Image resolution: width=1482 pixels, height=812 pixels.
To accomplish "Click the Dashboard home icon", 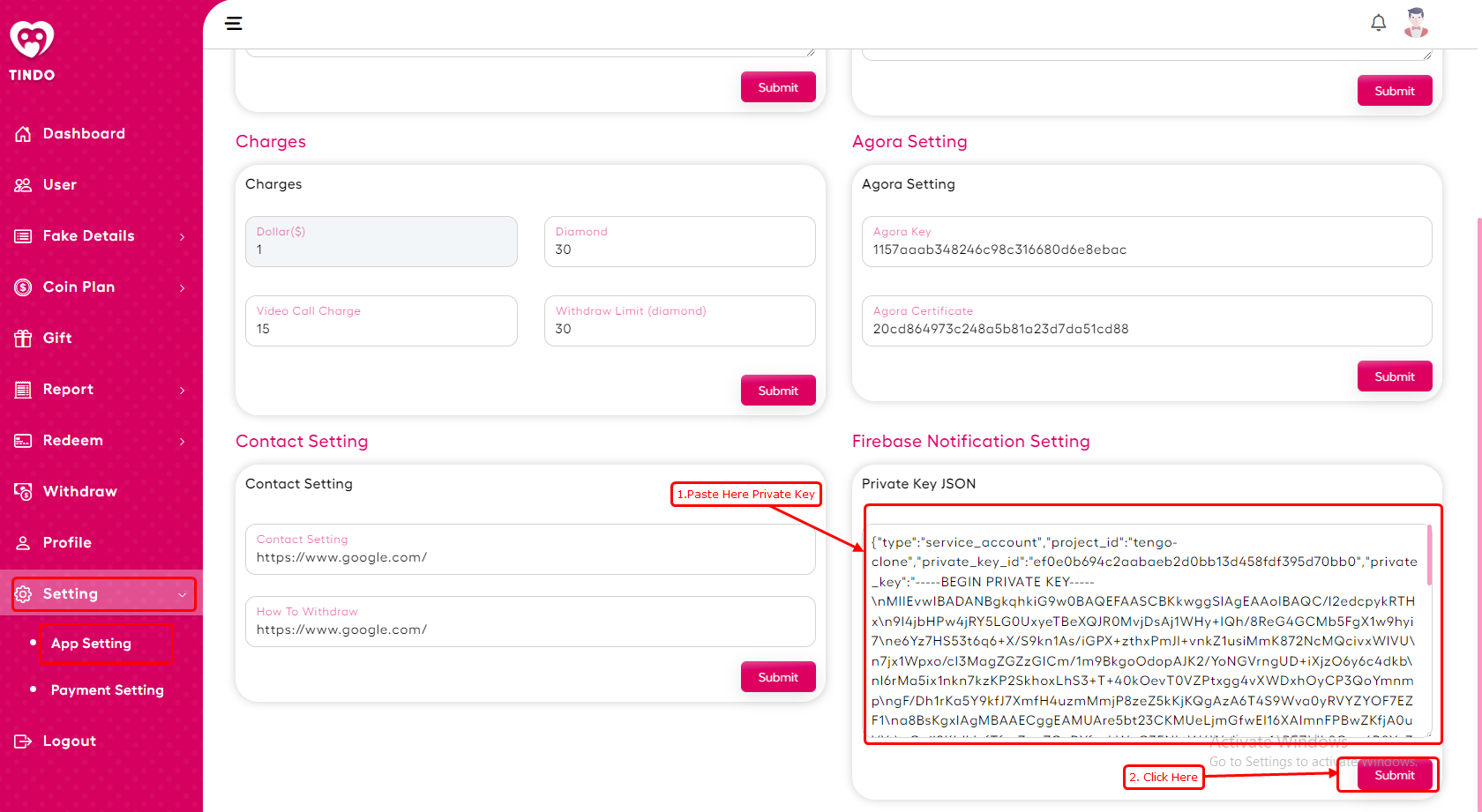I will coord(23,134).
